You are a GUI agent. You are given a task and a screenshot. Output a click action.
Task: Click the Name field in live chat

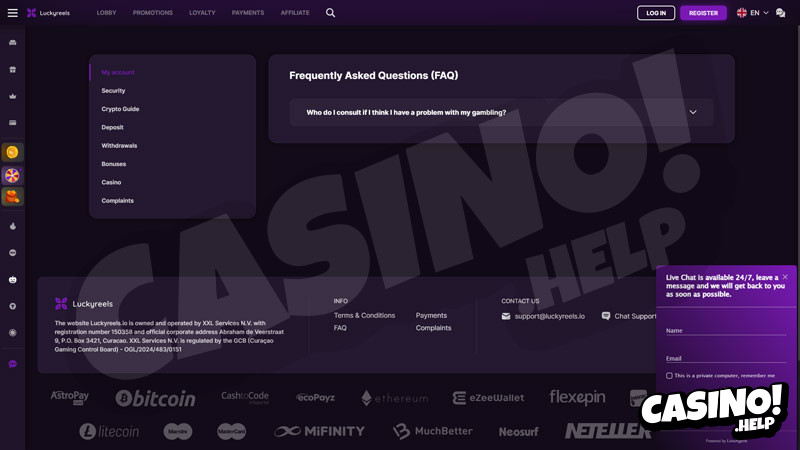726,329
